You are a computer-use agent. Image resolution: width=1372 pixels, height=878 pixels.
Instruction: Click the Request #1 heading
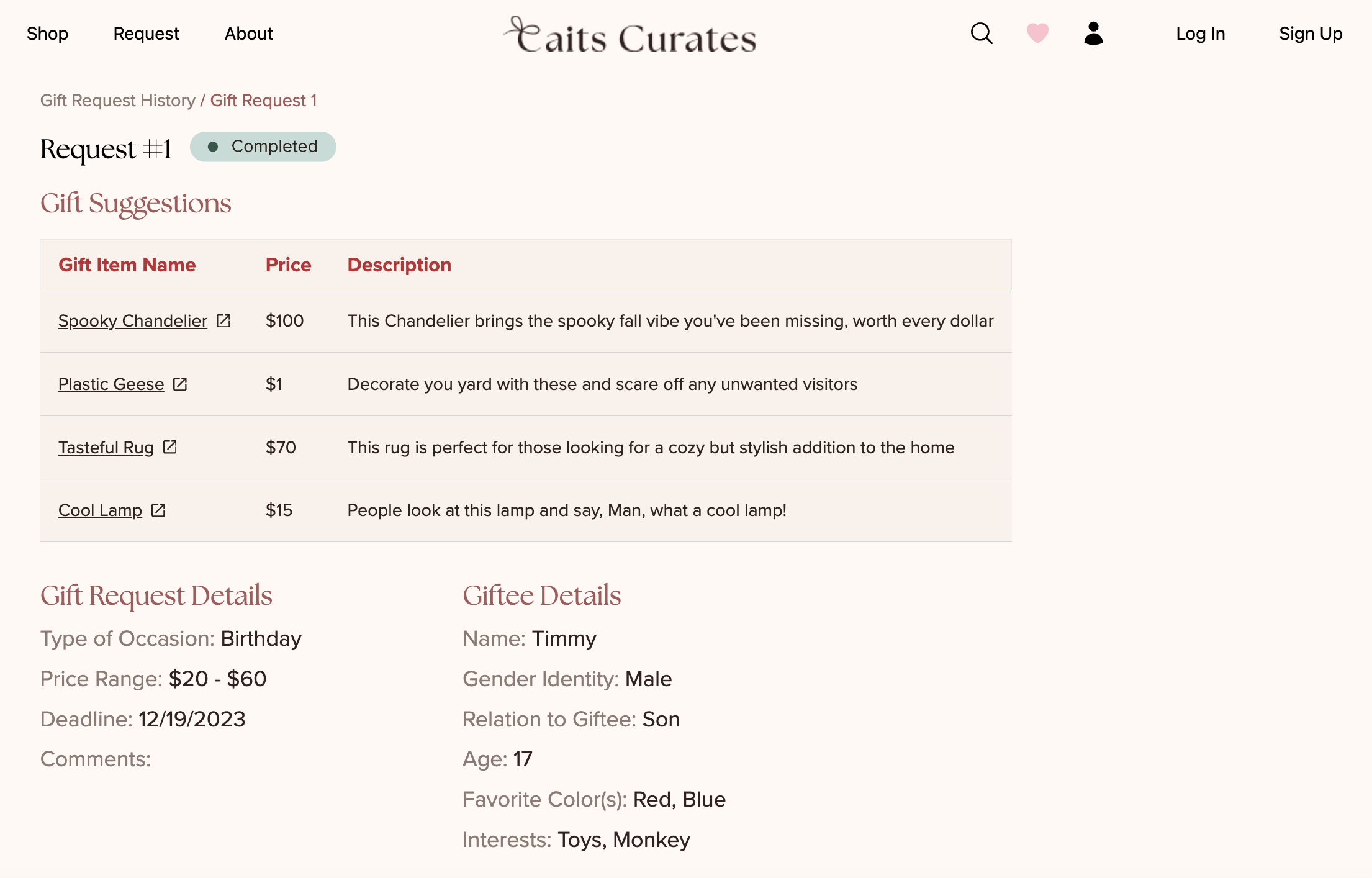point(106,149)
